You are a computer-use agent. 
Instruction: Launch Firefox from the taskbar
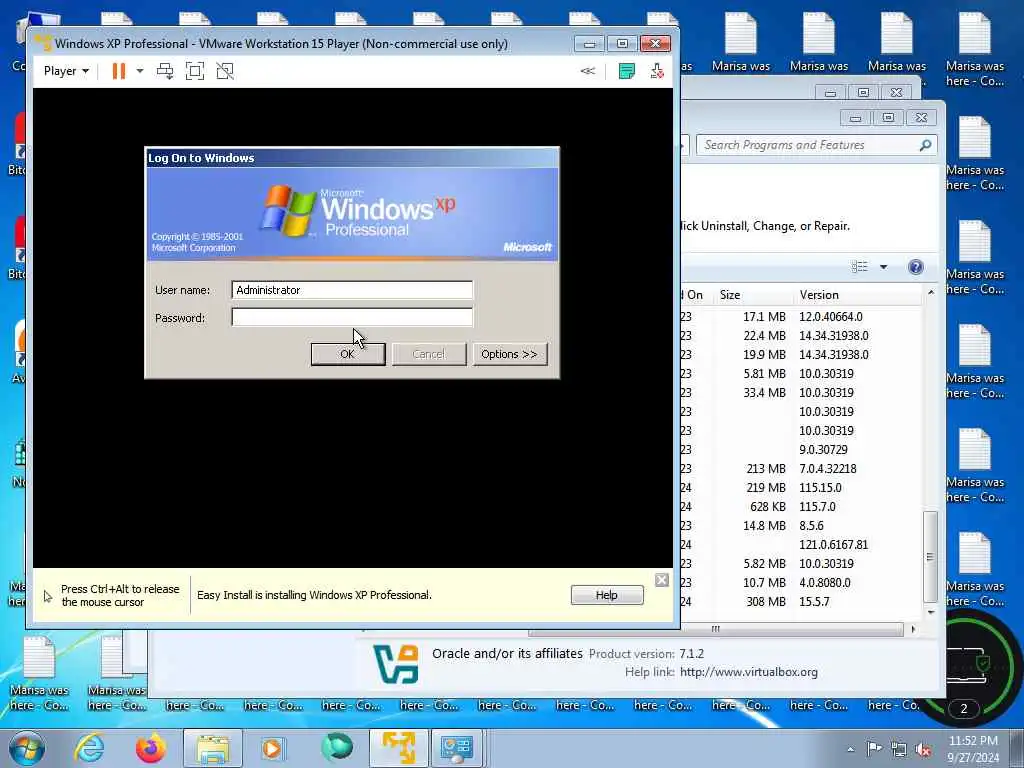pyautogui.click(x=150, y=748)
